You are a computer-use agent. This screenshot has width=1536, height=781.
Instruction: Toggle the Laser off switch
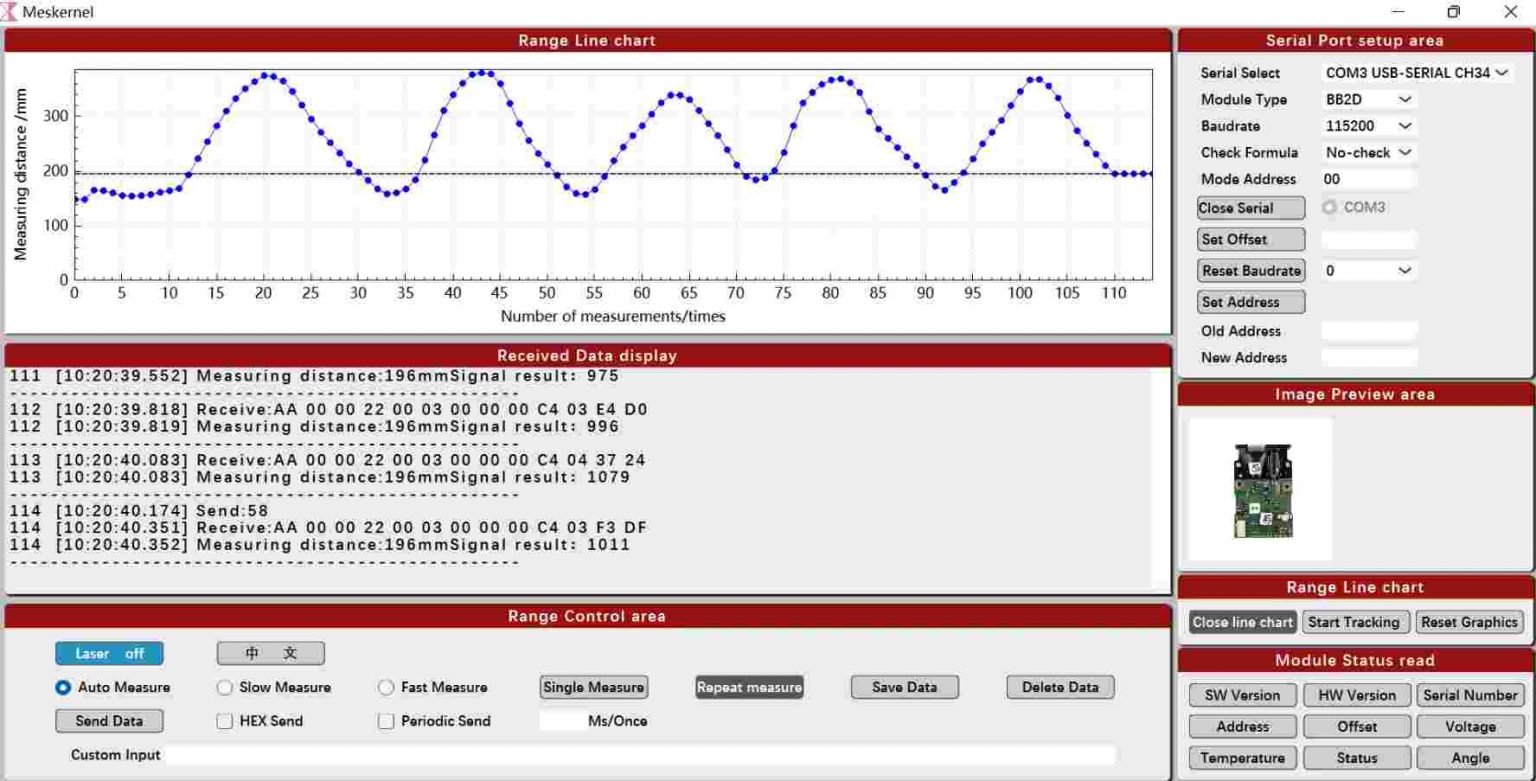pyautogui.click(x=108, y=653)
